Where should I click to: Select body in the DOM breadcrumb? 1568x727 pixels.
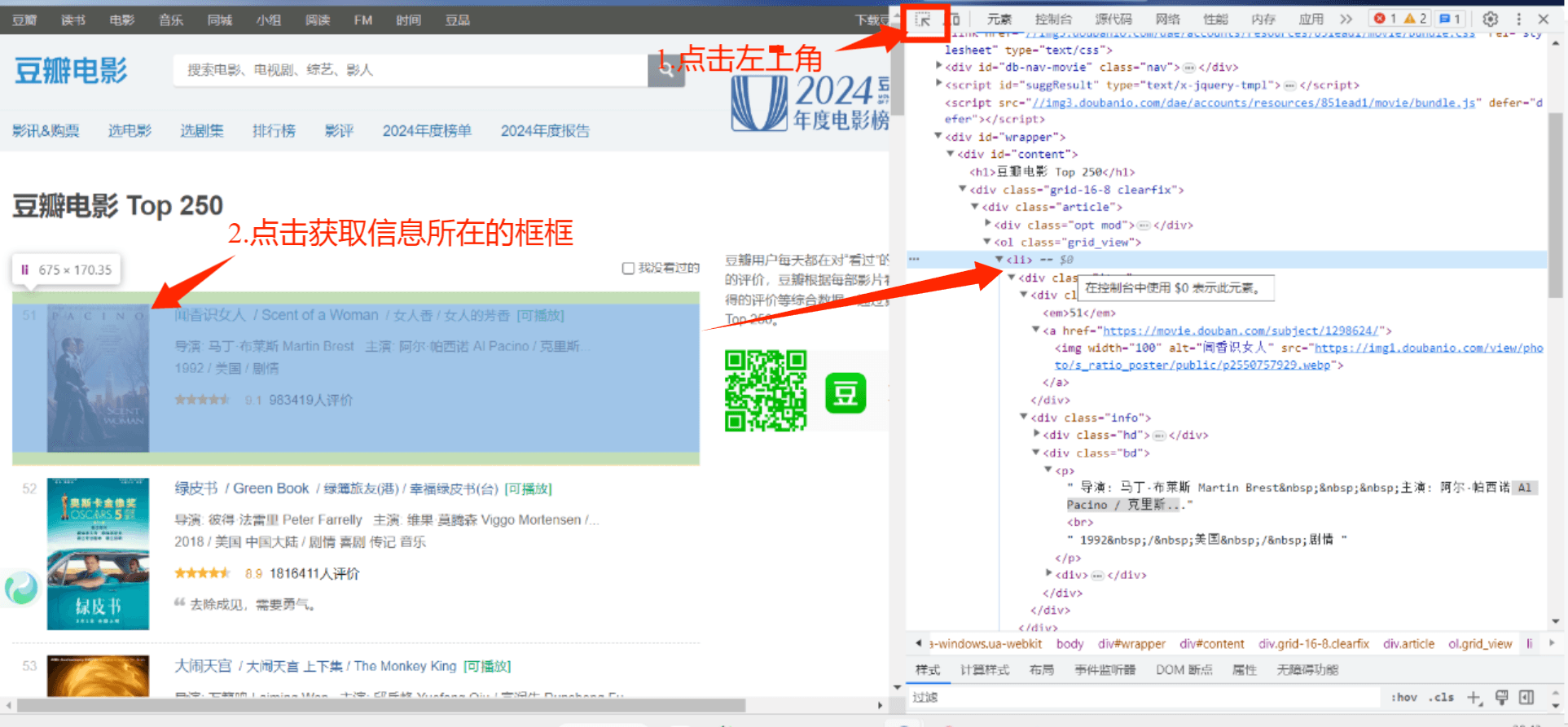click(1069, 644)
